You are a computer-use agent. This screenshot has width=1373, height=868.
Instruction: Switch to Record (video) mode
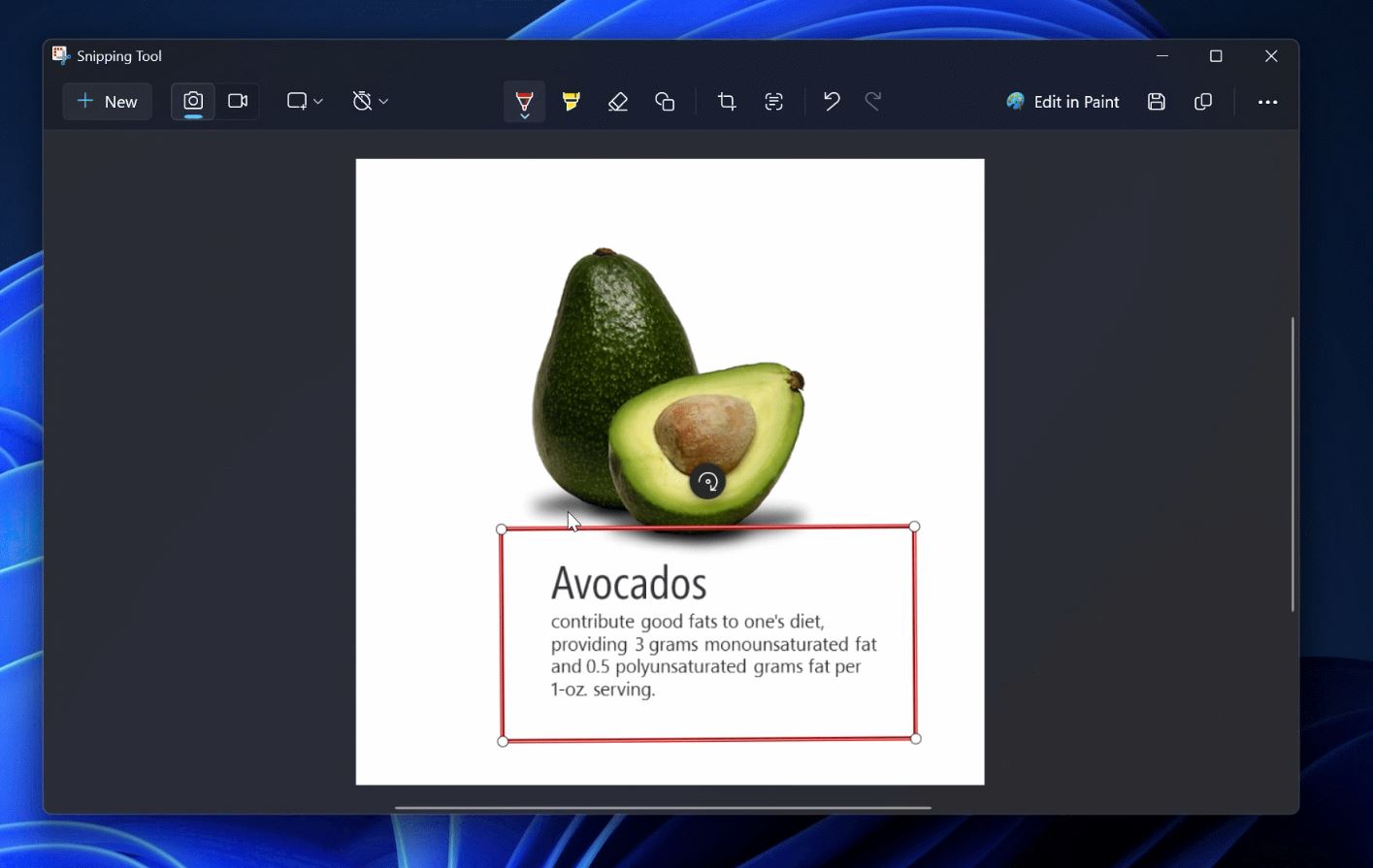click(x=238, y=101)
